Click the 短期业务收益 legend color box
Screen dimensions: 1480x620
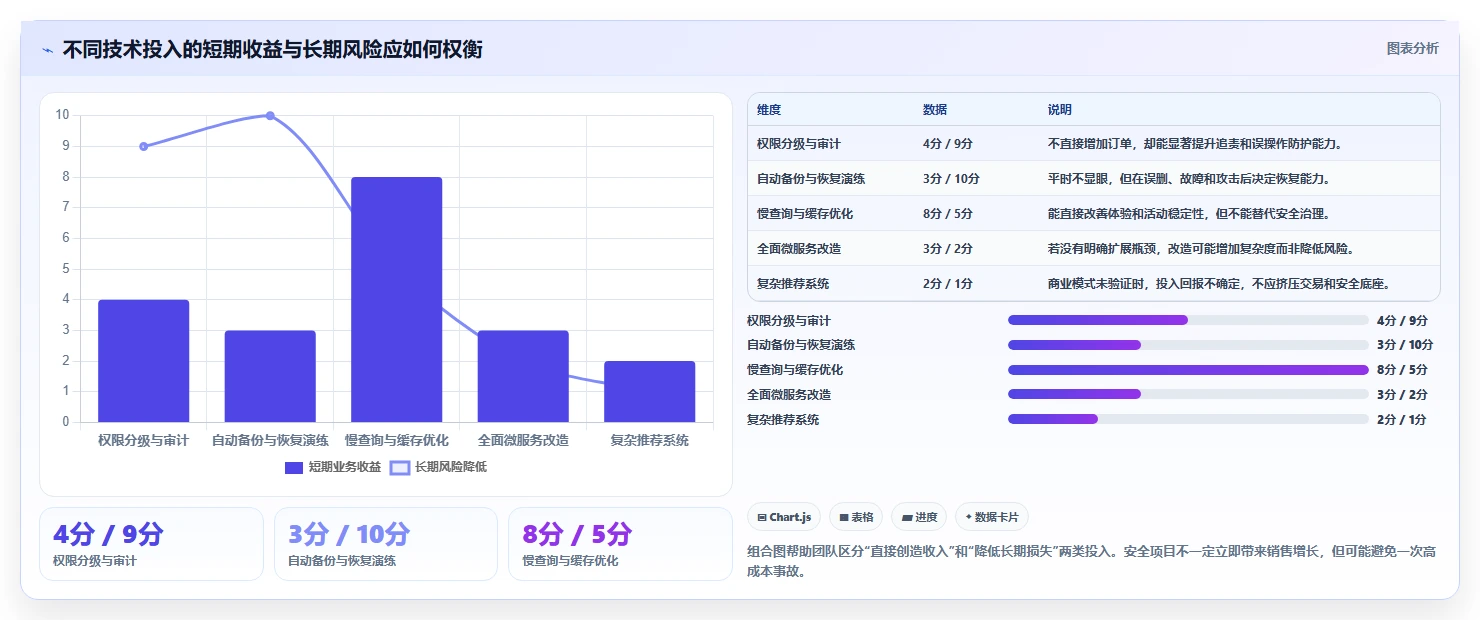294,467
